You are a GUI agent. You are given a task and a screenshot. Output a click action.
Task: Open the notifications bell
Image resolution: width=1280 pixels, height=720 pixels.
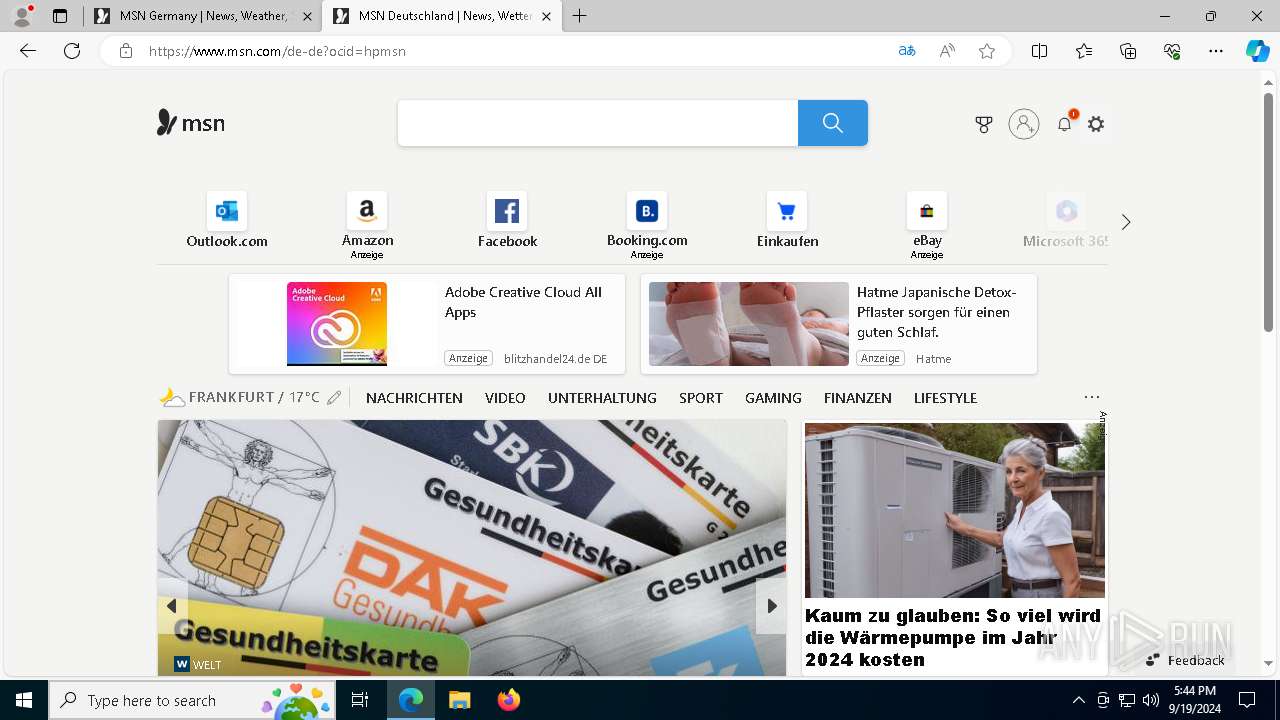click(1065, 124)
